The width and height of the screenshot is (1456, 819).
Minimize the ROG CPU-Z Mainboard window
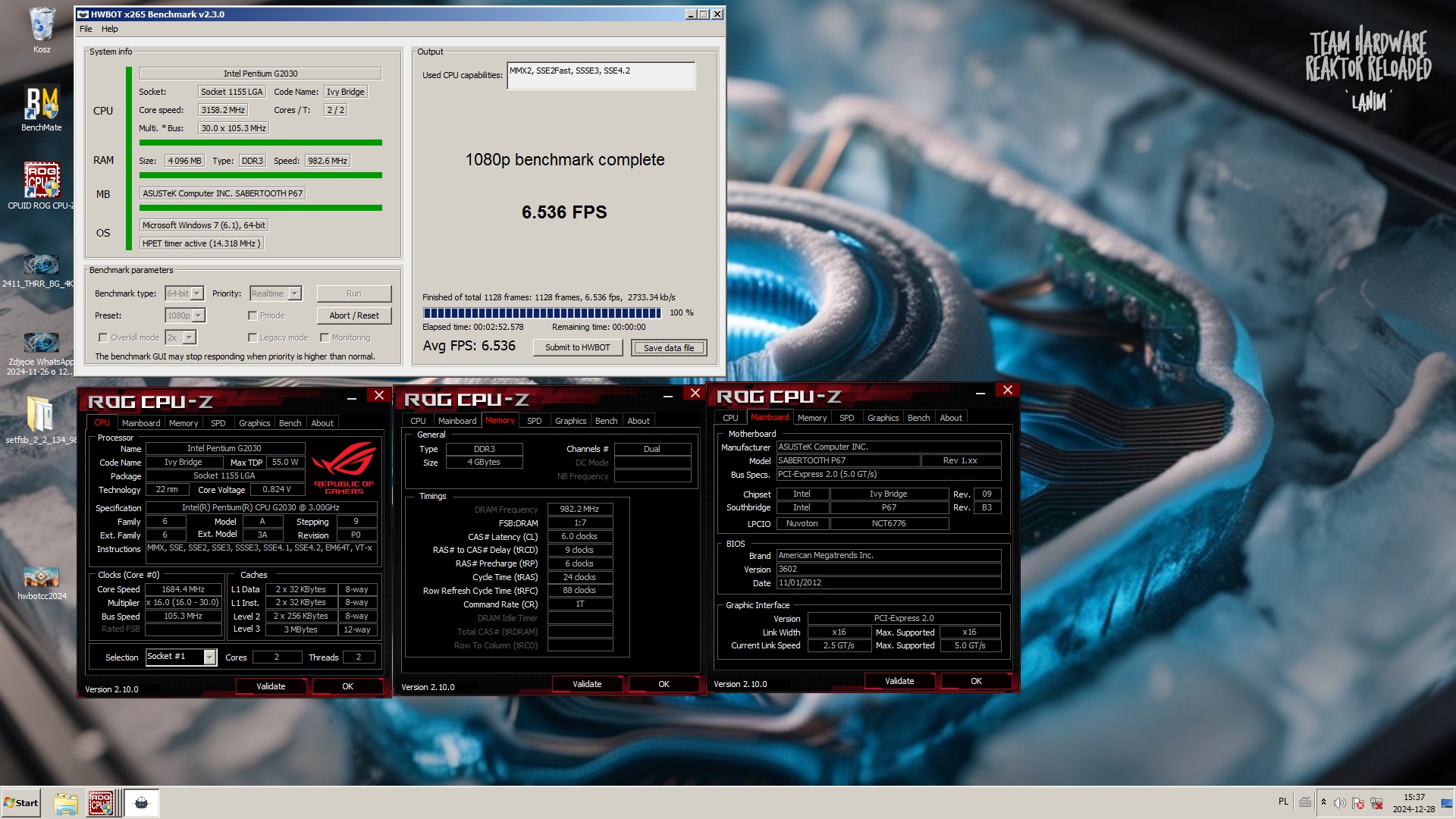(981, 391)
